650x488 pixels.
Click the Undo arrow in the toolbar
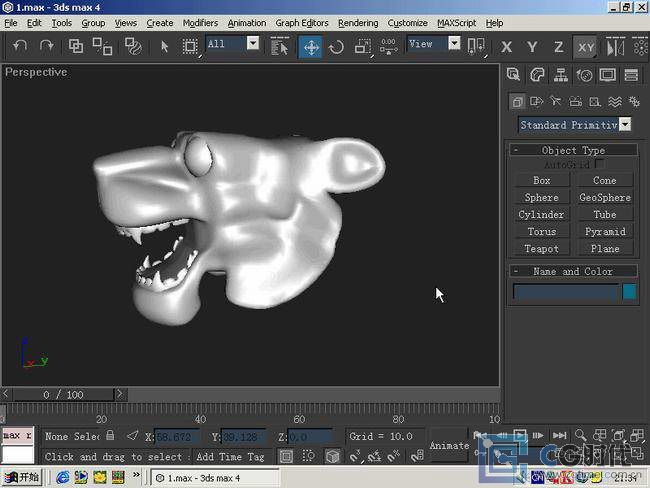(19, 46)
